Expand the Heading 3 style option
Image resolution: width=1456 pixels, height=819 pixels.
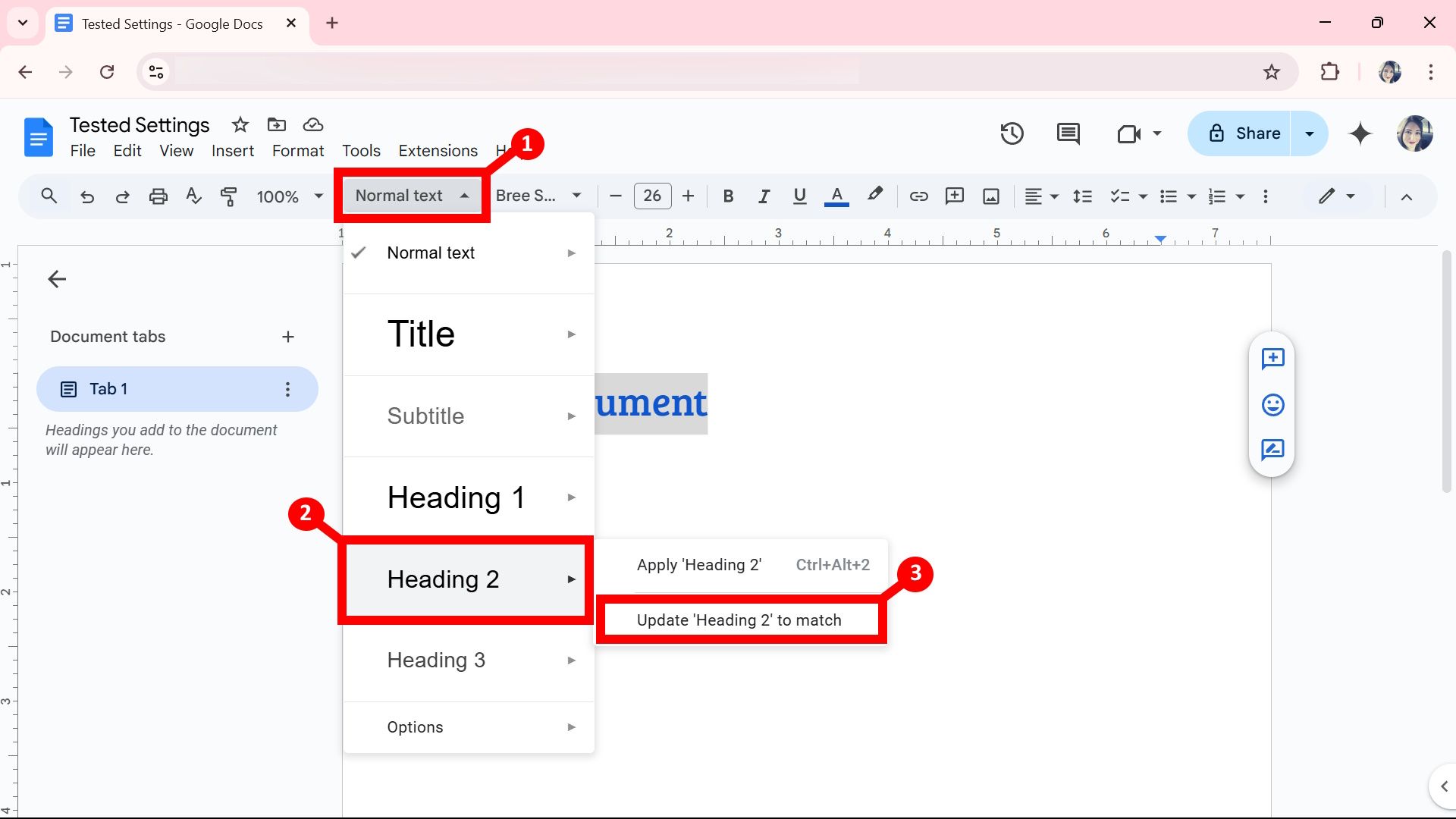pyautogui.click(x=571, y=660)
